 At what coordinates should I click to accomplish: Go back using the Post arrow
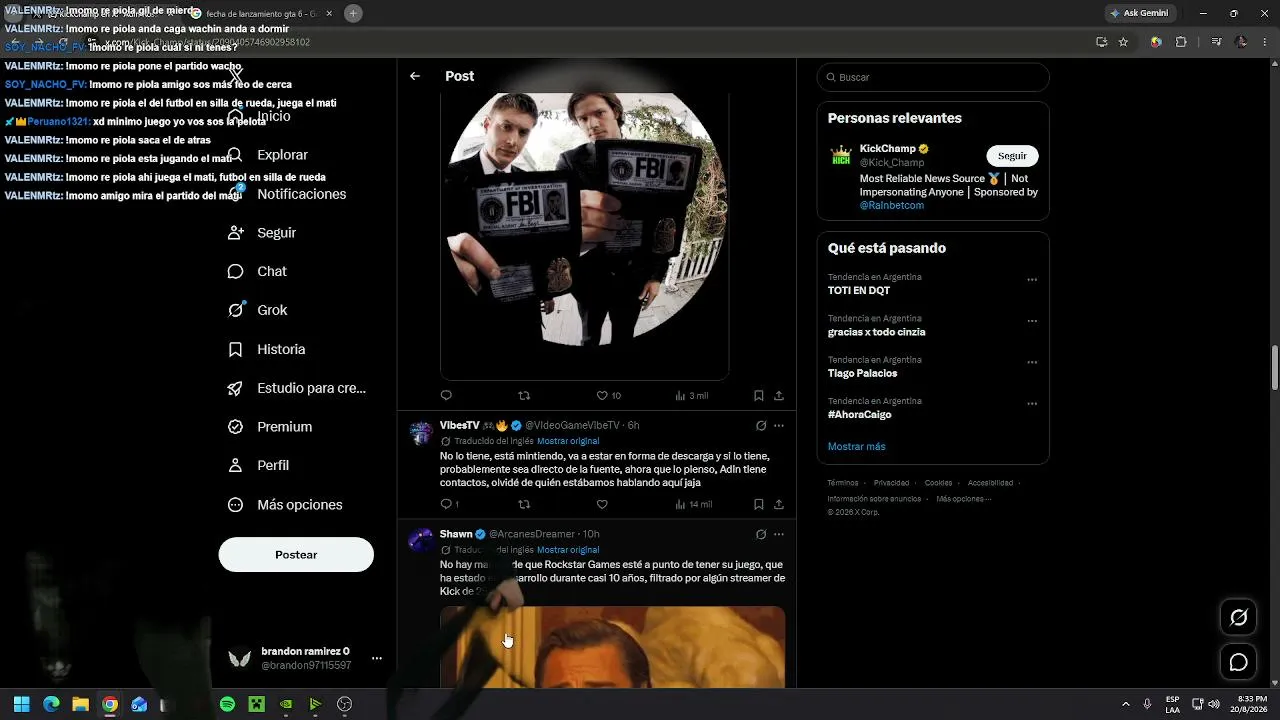(x=415, y=76)
